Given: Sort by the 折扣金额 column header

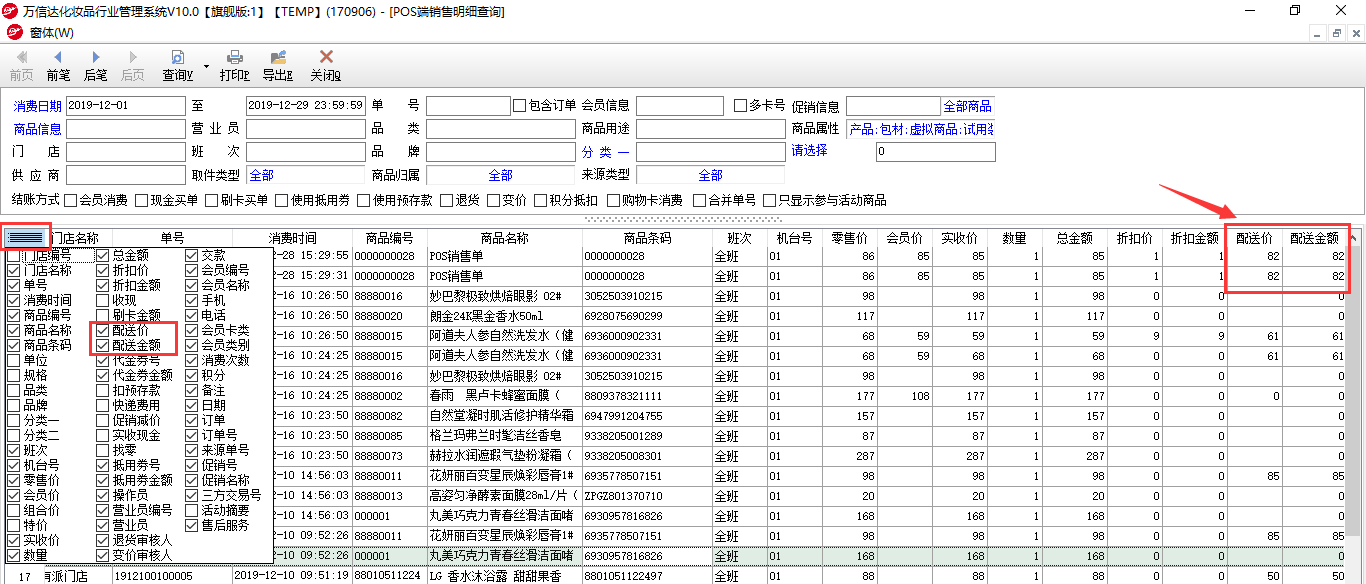Looking at the screenshot, I should tap(1194, 238).
